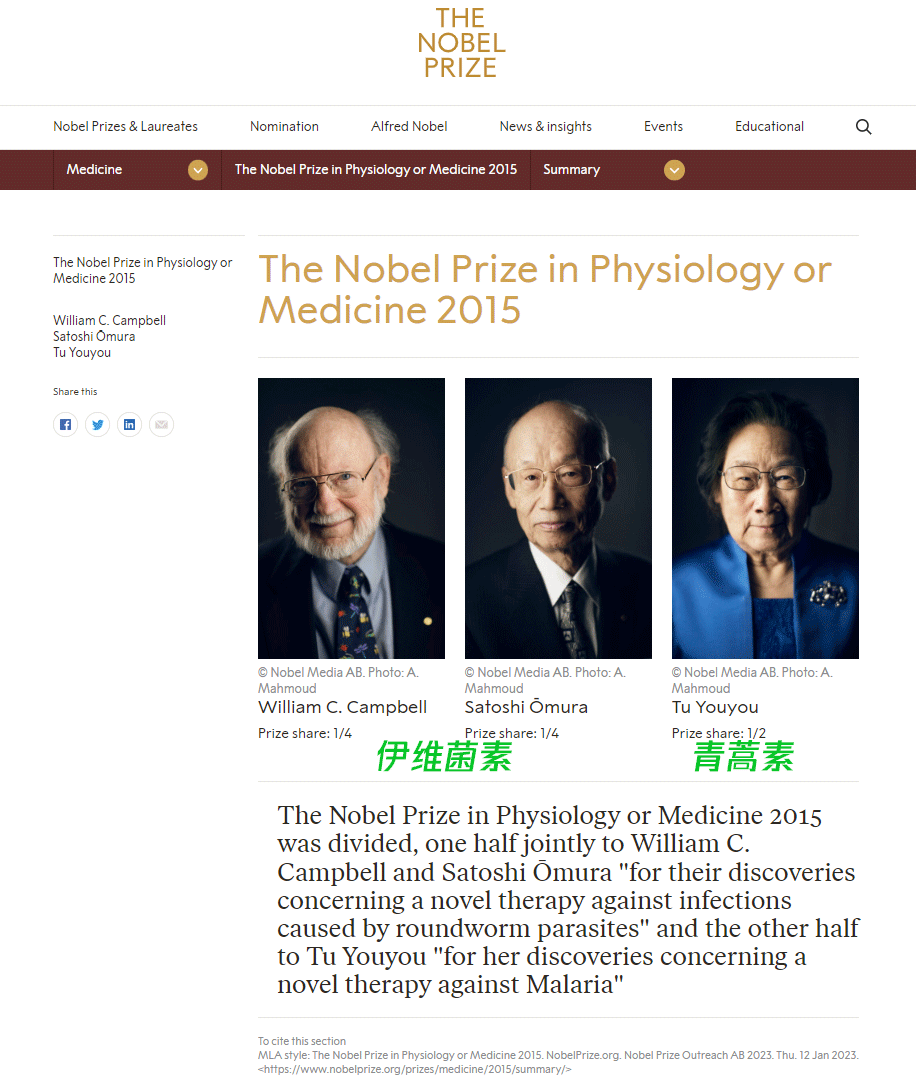Click Tu Youyou's portrait photo

pos(765,518)
